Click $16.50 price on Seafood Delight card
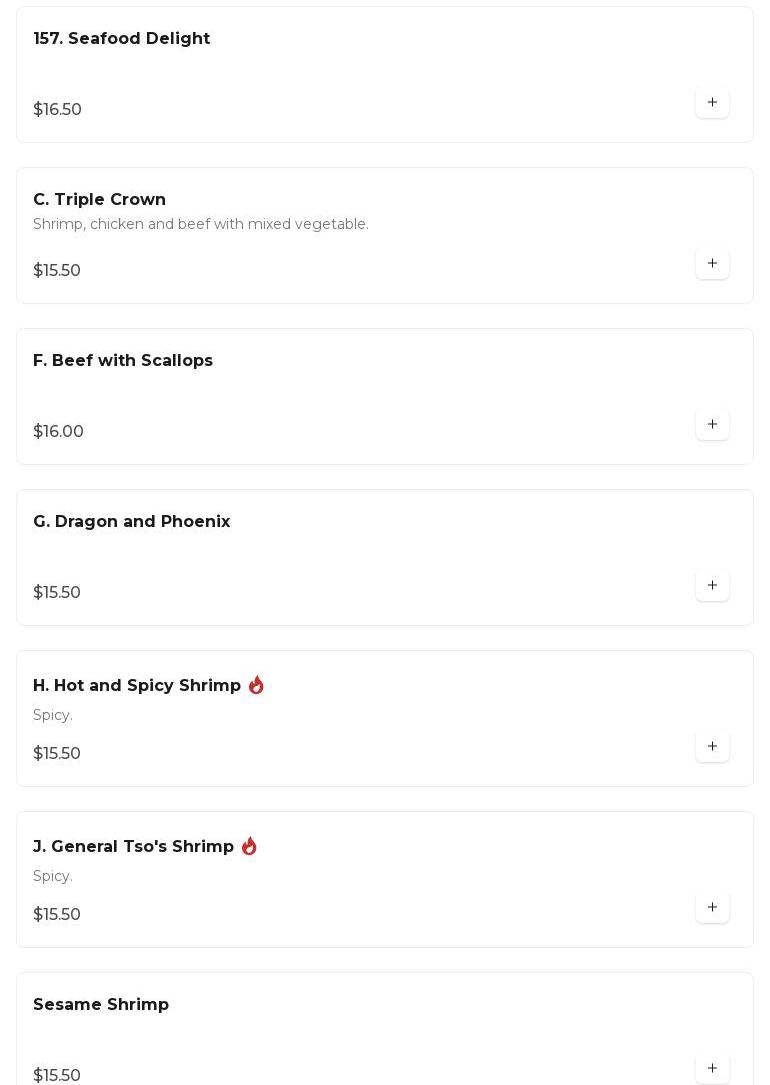The width and height of the screenshot is (770, 1085). click(x=57, y=110)
